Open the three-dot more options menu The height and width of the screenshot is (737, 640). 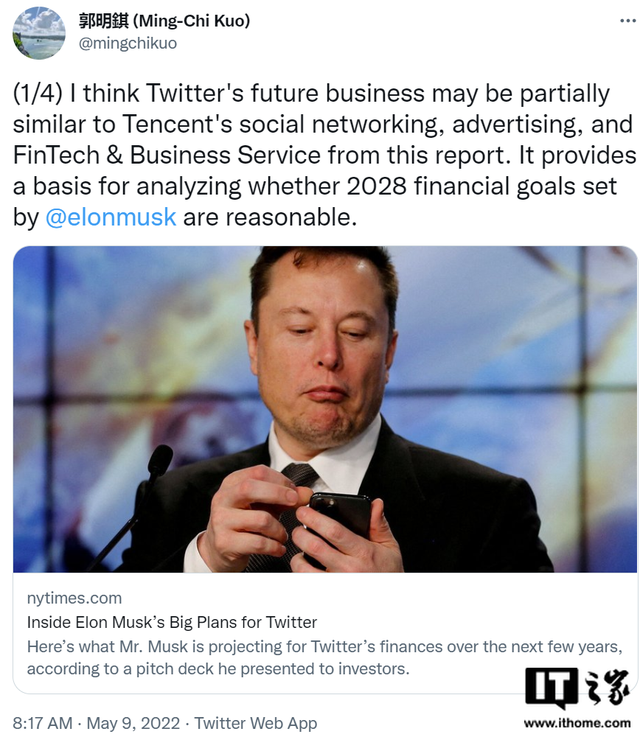point(628,21)
